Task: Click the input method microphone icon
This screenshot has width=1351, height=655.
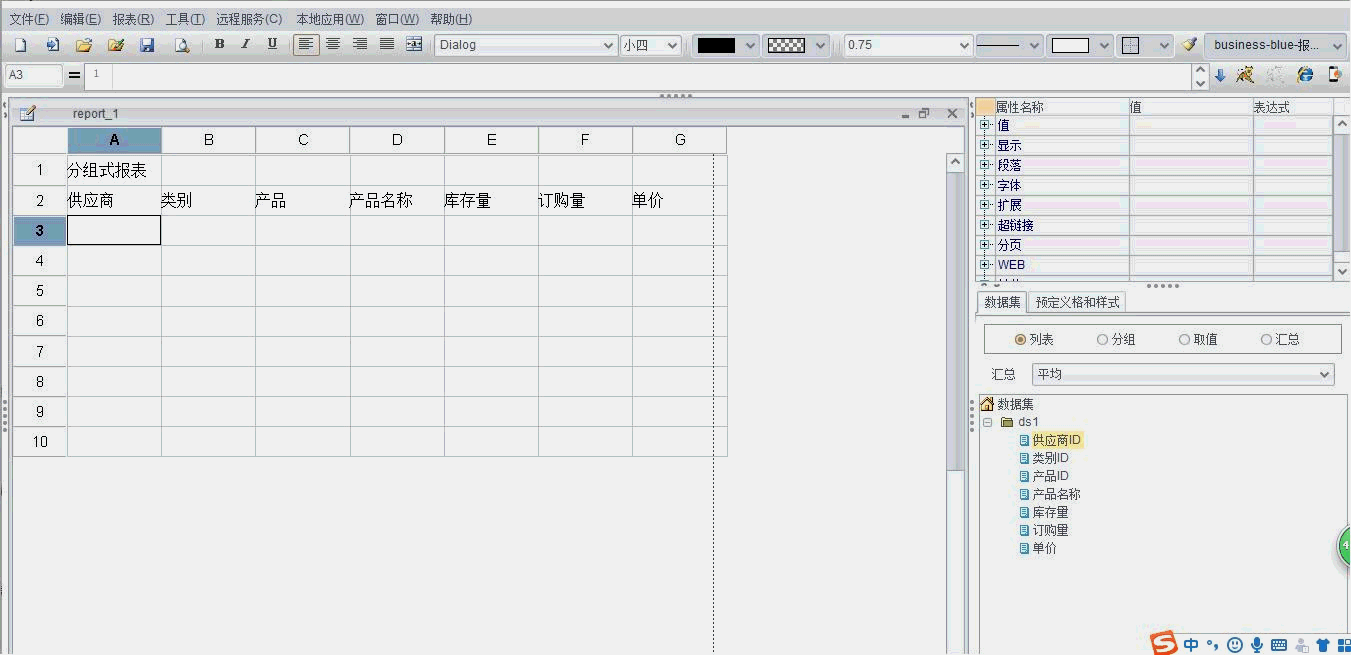Action: click(1257, 645)
